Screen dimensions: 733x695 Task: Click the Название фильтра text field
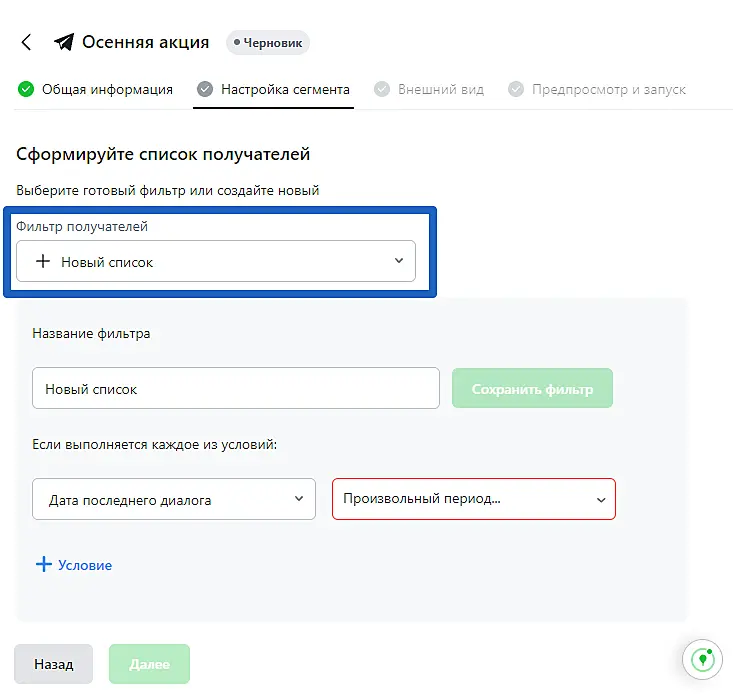[x=236, y=388]
